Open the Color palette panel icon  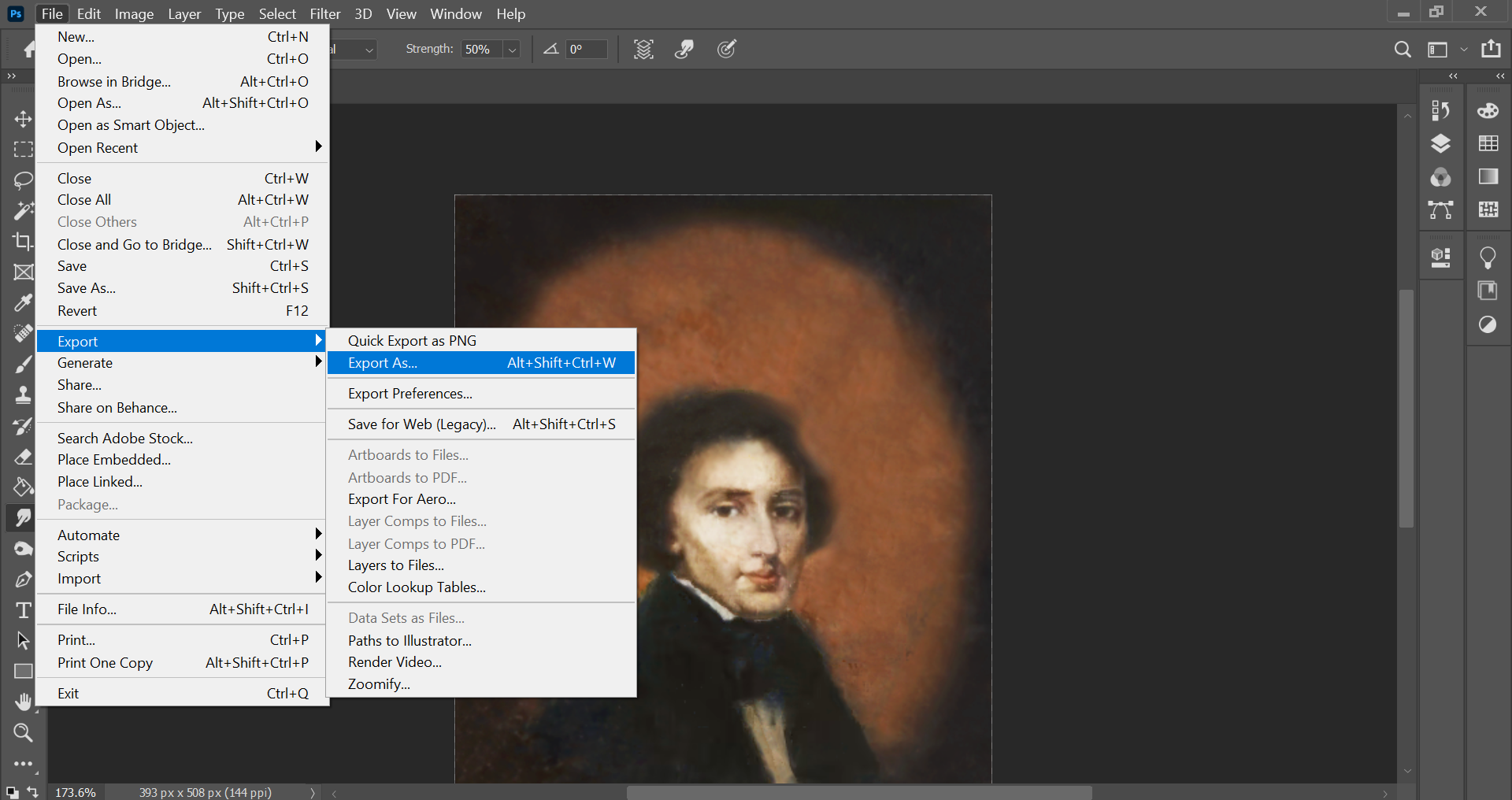pyautogui.click(x=1488, y=110)
